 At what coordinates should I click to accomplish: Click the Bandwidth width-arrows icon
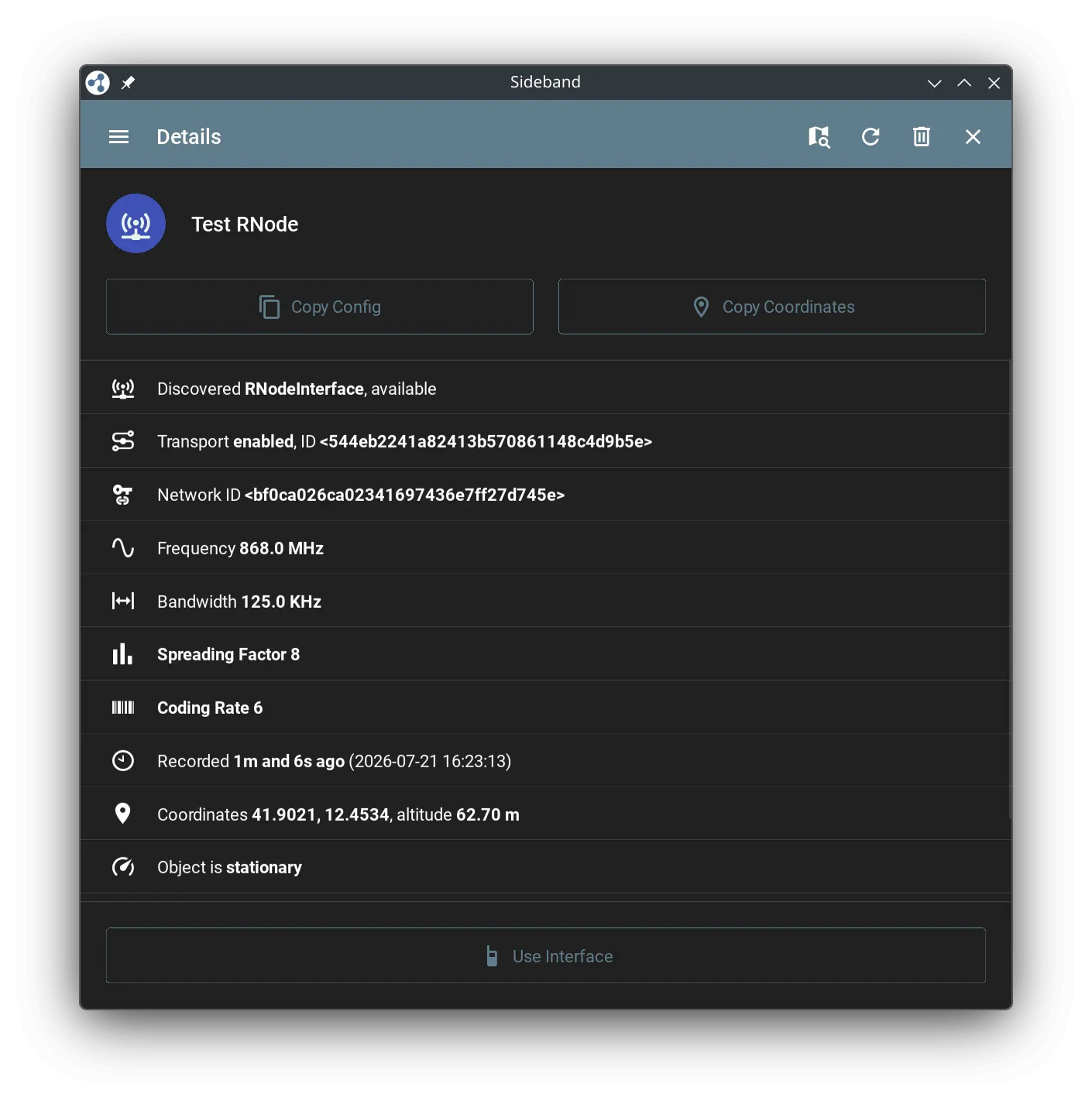coord(122,601)
